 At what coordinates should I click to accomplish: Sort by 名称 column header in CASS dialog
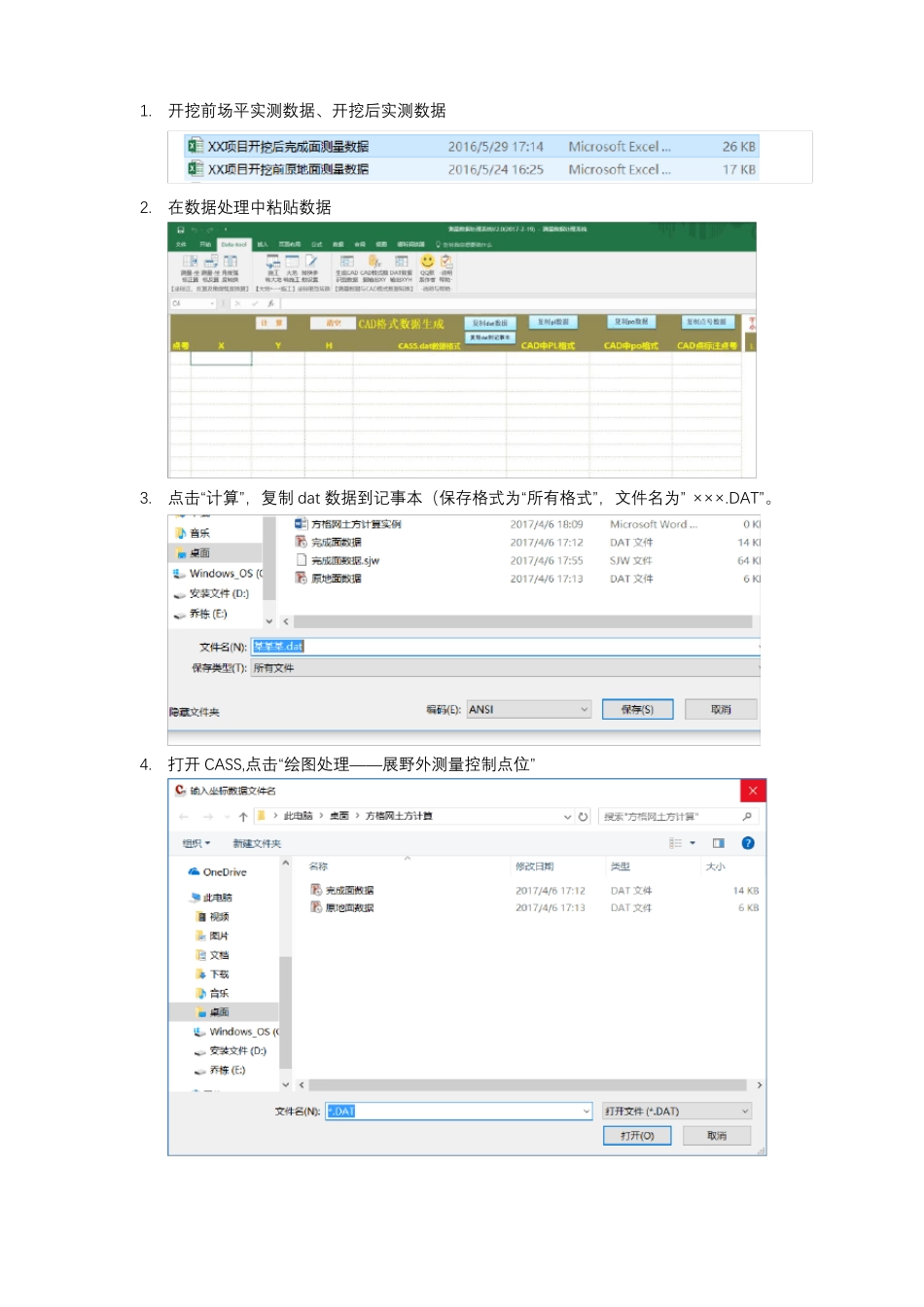[319, 866]
